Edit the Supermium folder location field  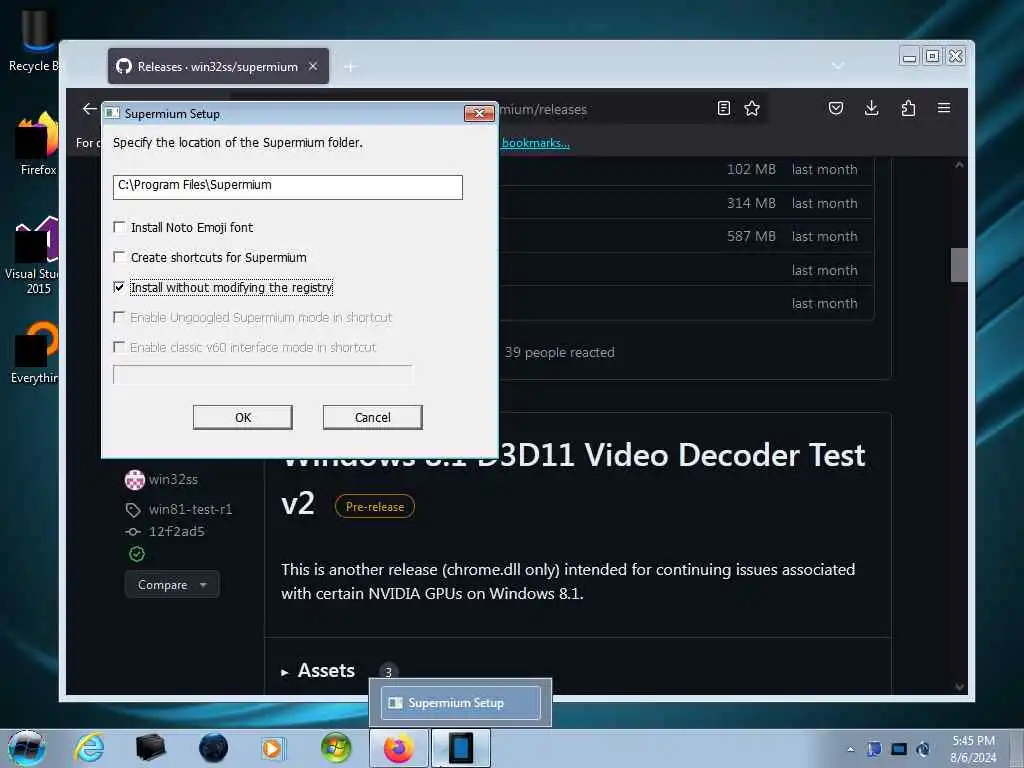point(287,187)
